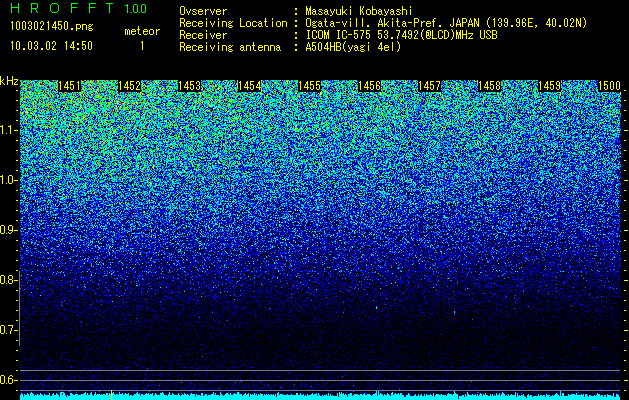Viewport: 629px width, 400px height.
Task: Click the 'Receiver' field label
Action: pos(203,35)
